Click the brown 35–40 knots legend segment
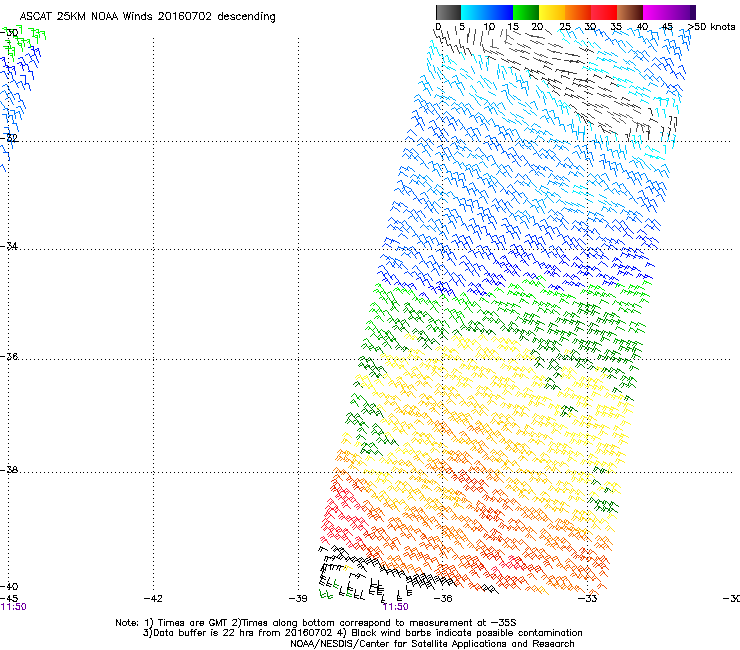The image size is (740, 650). 630,12
